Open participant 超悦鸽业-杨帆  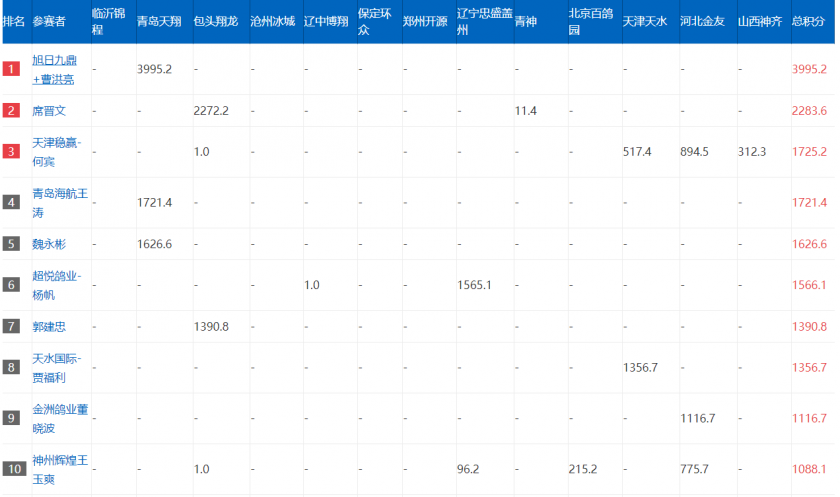57,285
